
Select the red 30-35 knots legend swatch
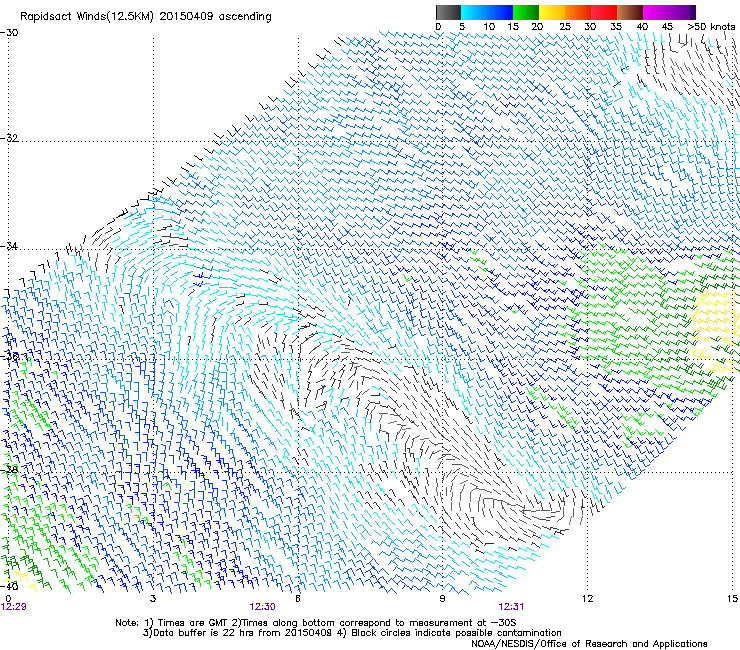point(604,12)
